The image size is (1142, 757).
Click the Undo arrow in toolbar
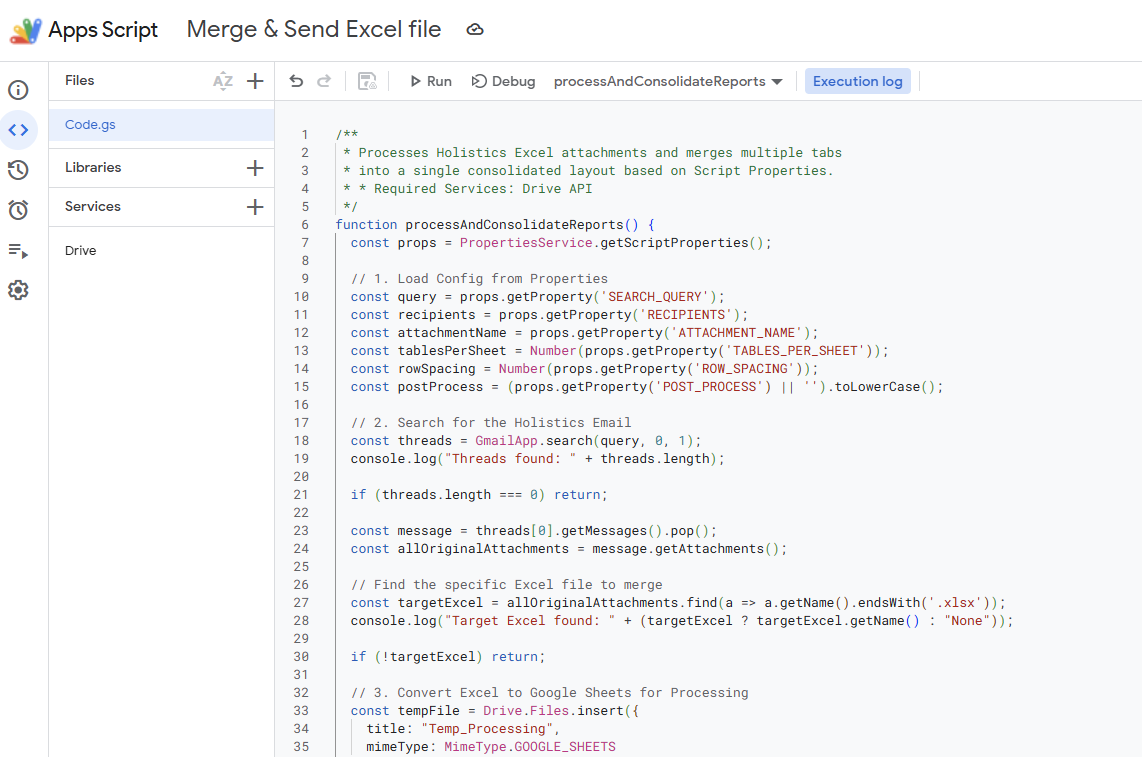pyautogui.click(x=296, y=81)
